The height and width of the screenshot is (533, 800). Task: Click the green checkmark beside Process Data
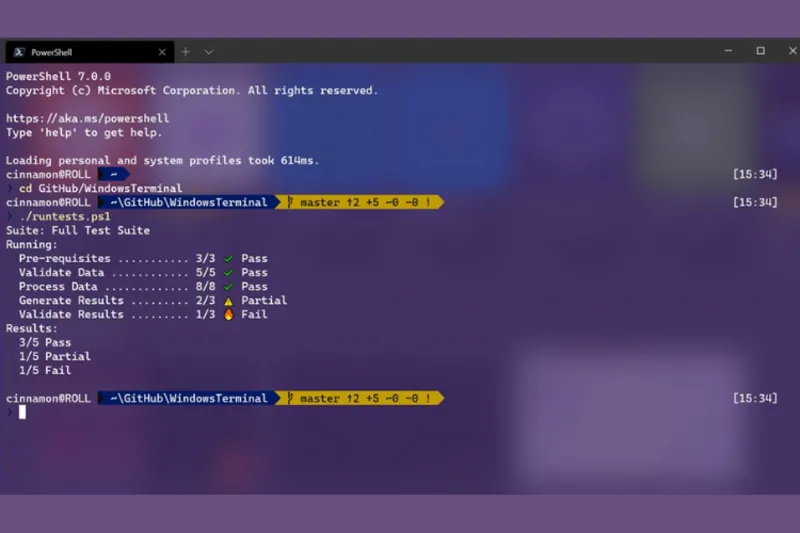(x=228, y=286)
